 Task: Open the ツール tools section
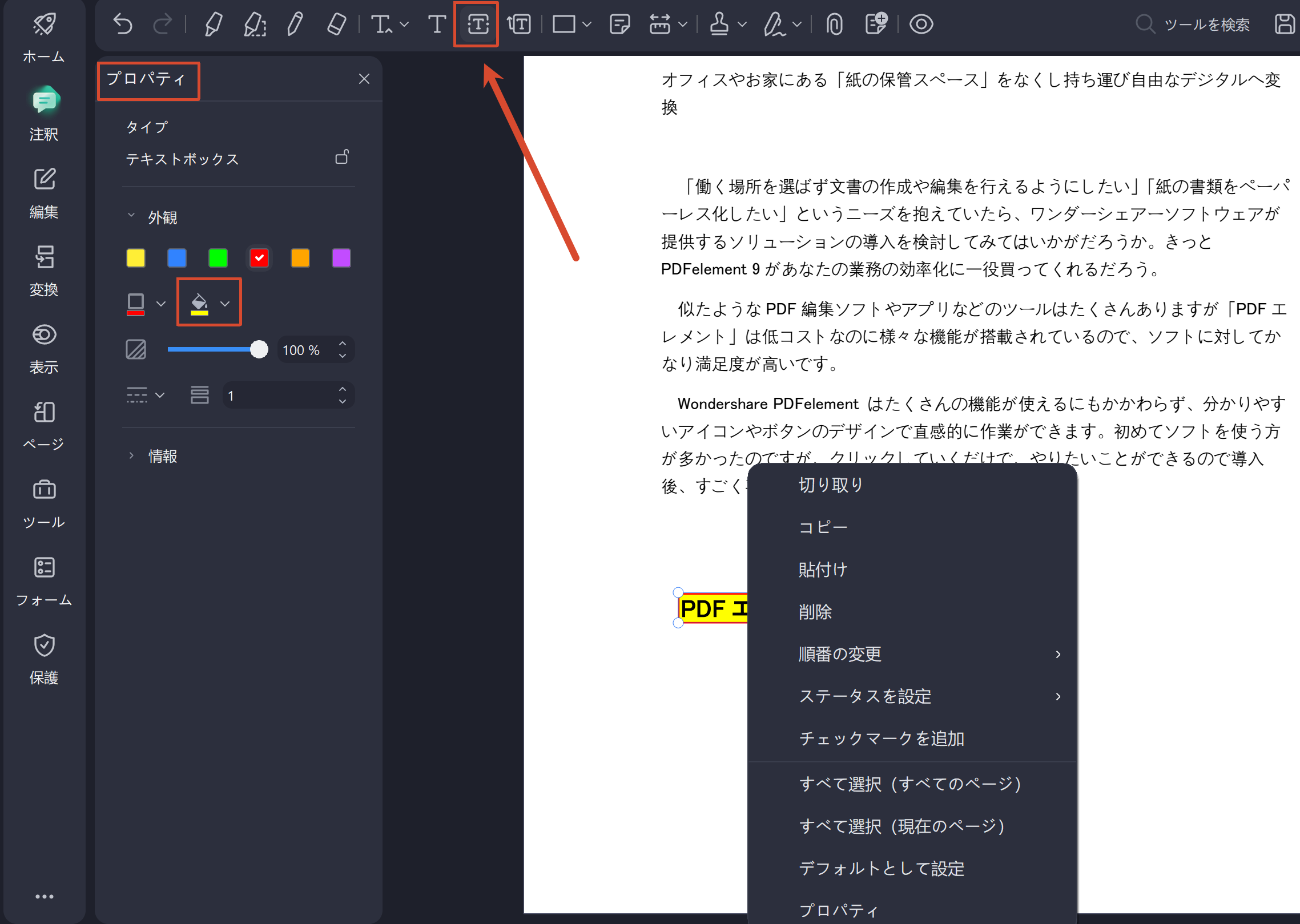(44, 504)
